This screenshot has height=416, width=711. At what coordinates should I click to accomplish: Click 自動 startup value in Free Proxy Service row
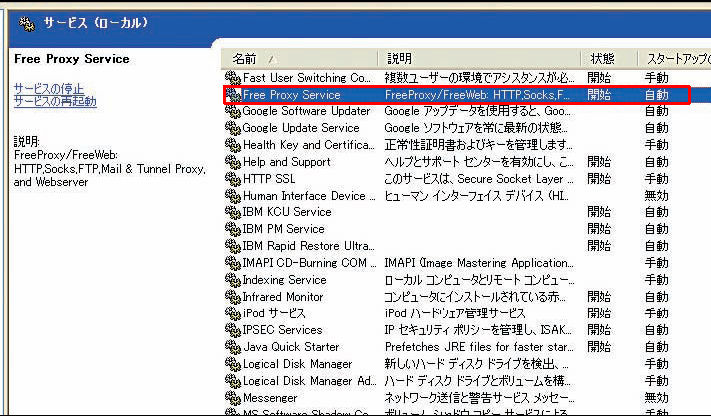tap(657, 95)
